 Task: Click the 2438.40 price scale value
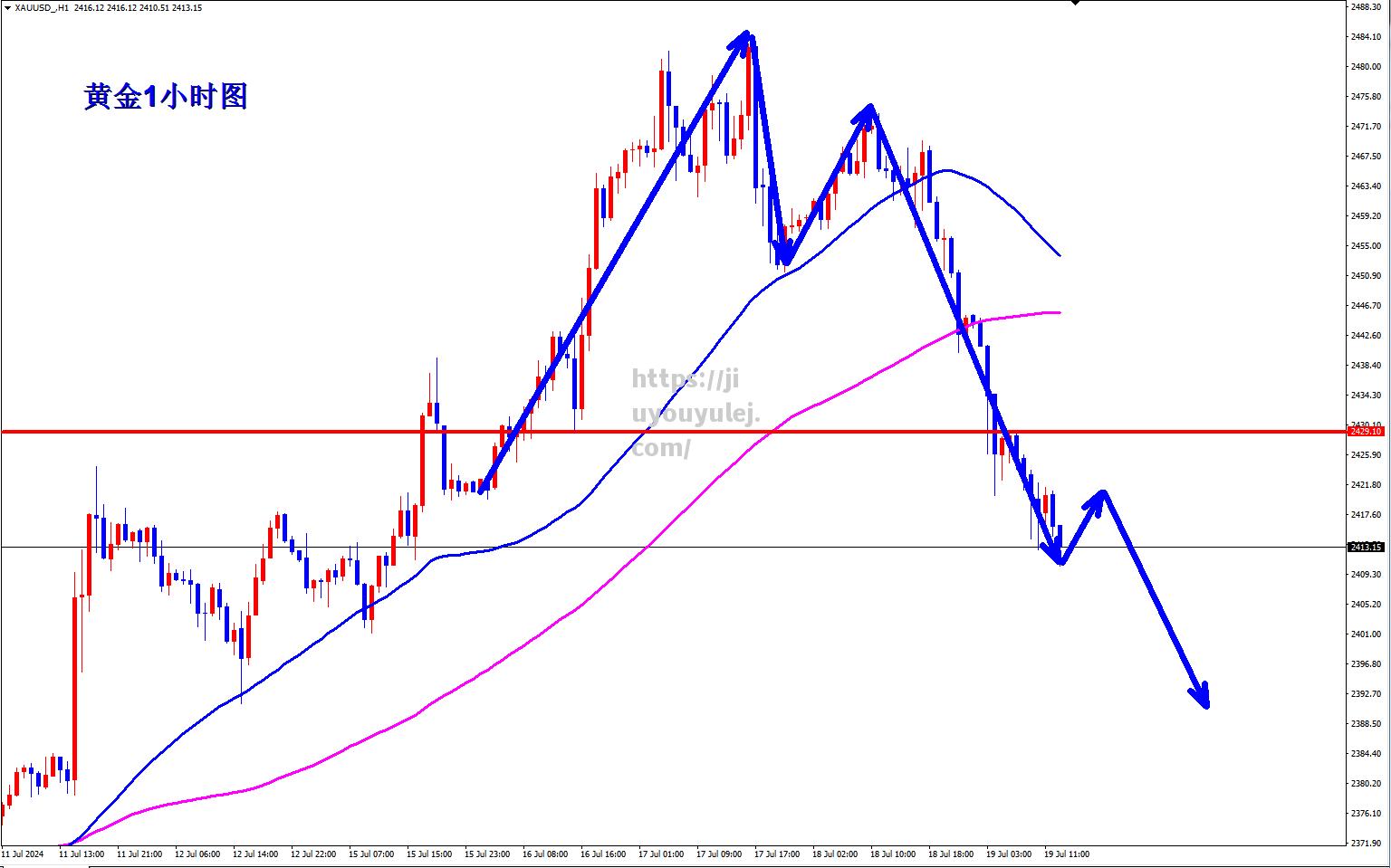tap(1366, 366)
